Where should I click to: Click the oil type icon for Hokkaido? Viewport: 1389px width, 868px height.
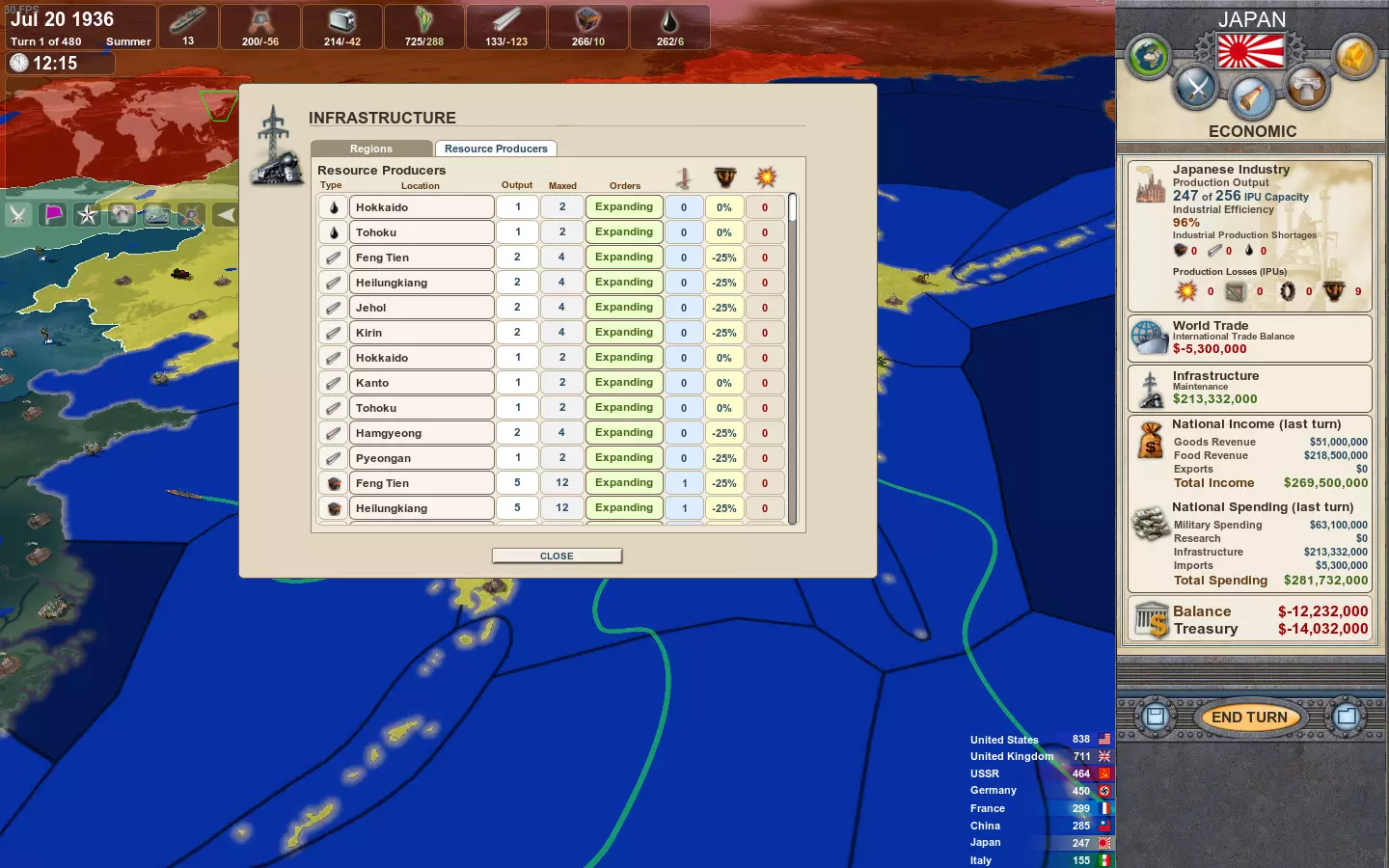[333, 207]
